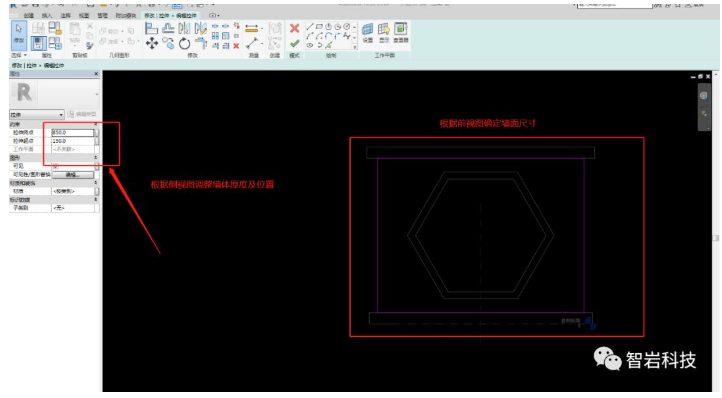This screenshot has height=398, width=722.
Task: Activate the Rotate tool
Action: pyautogui.click(x=184, y=44)
